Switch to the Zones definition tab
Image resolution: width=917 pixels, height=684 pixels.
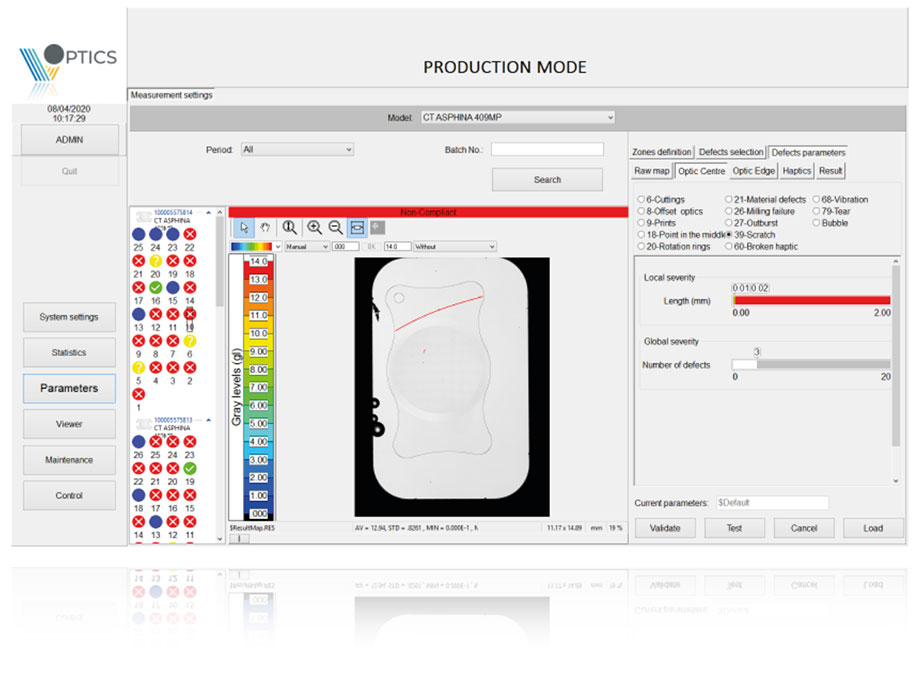point(661,152)
